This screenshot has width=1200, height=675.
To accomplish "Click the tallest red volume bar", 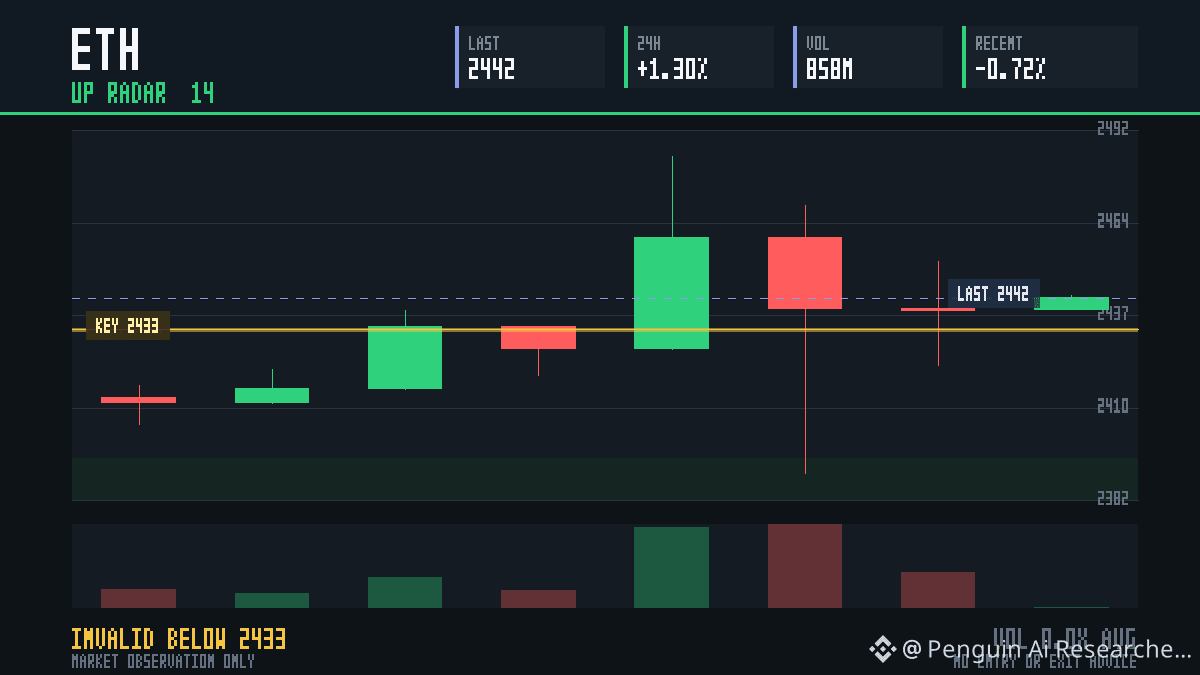I will tap(805, 566).
